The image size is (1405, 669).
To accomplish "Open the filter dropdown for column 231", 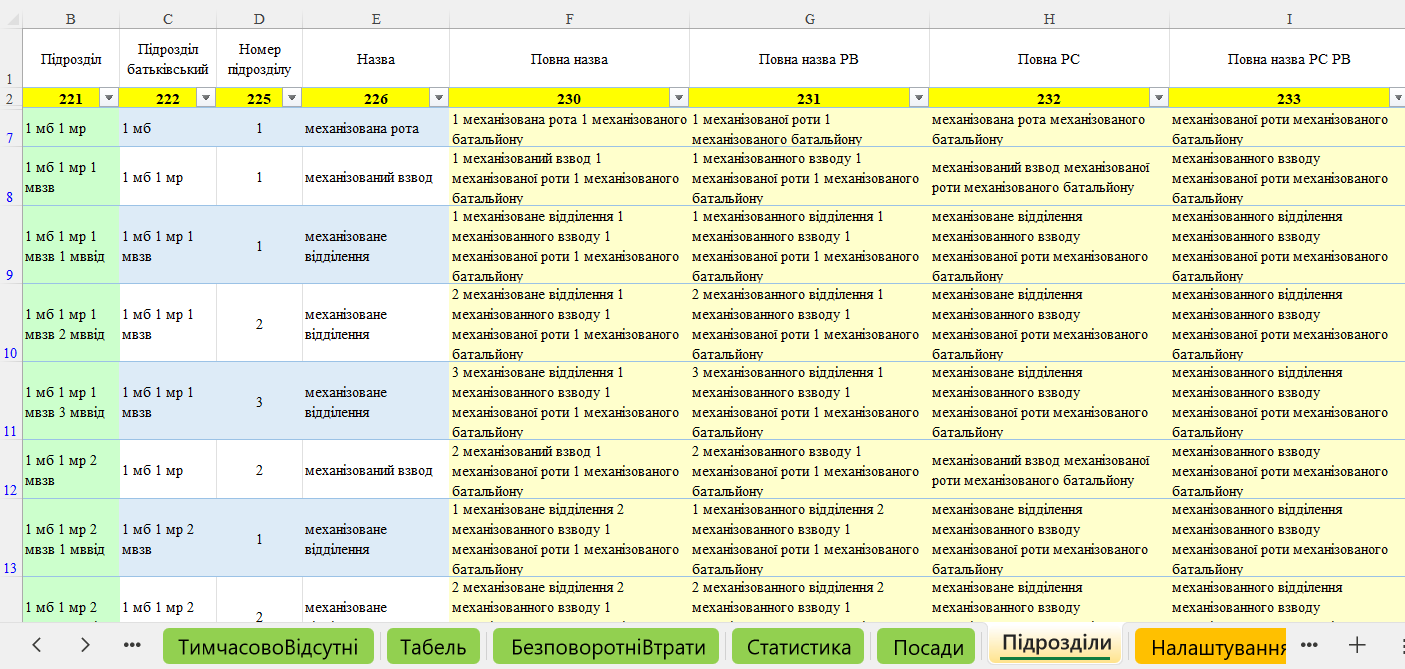I will pos(919,98).
